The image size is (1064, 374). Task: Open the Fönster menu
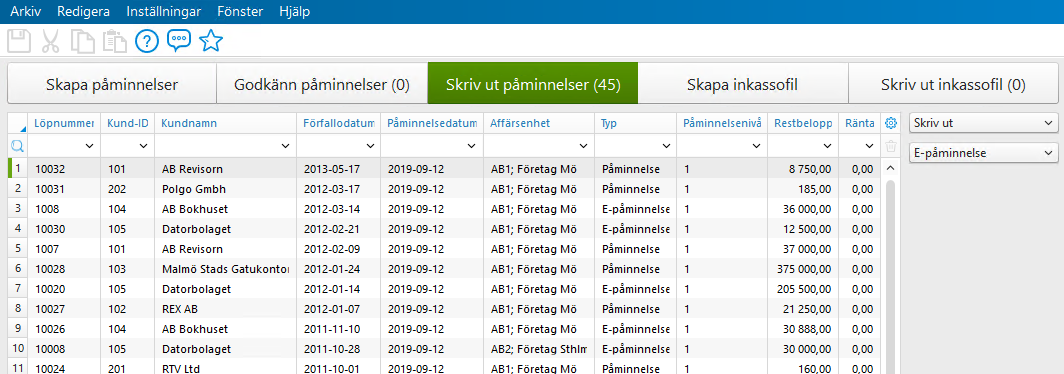tap(241, 12)
